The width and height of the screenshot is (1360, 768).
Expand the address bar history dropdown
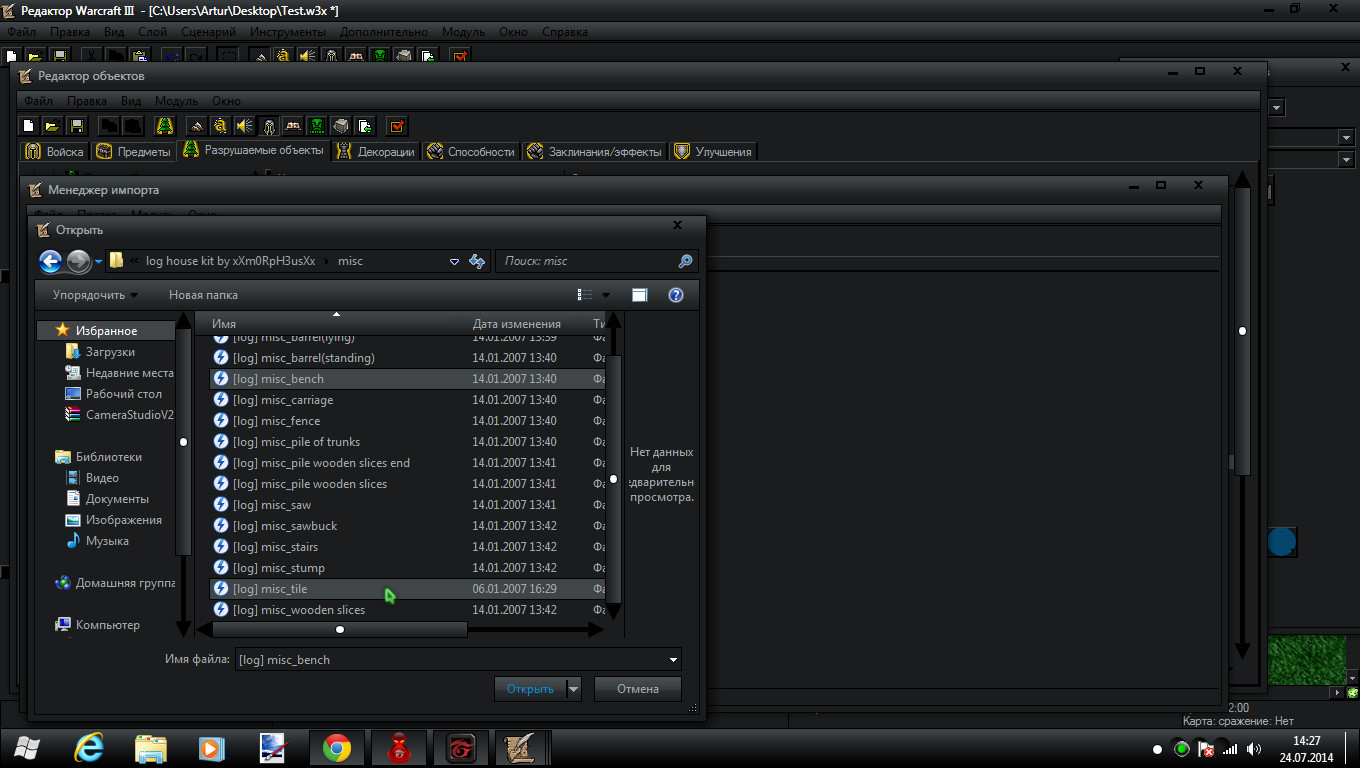(454, 261)
